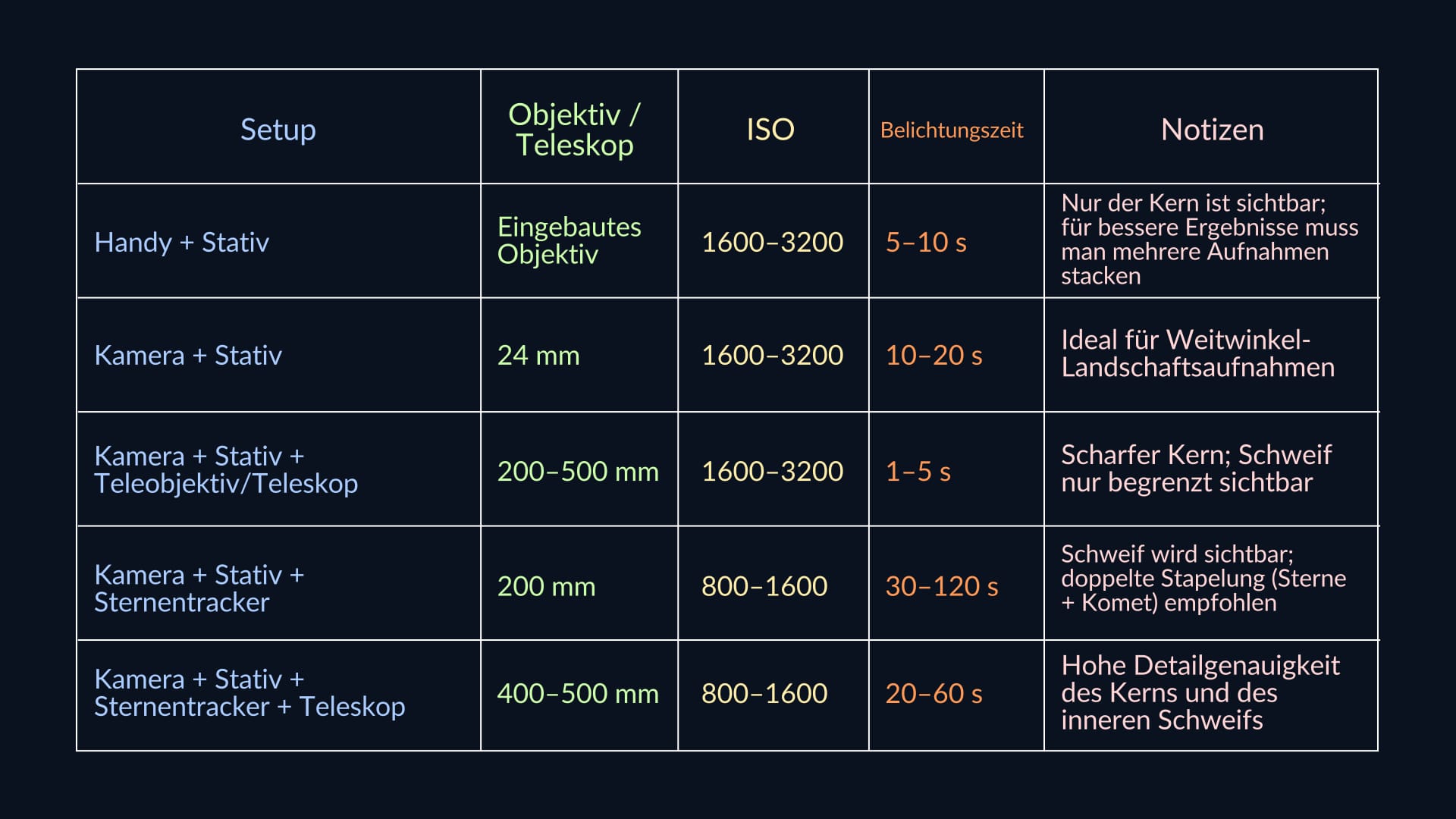
Task: Click the Setup column header
Action: pyautogui.click(x=278, y=129)
